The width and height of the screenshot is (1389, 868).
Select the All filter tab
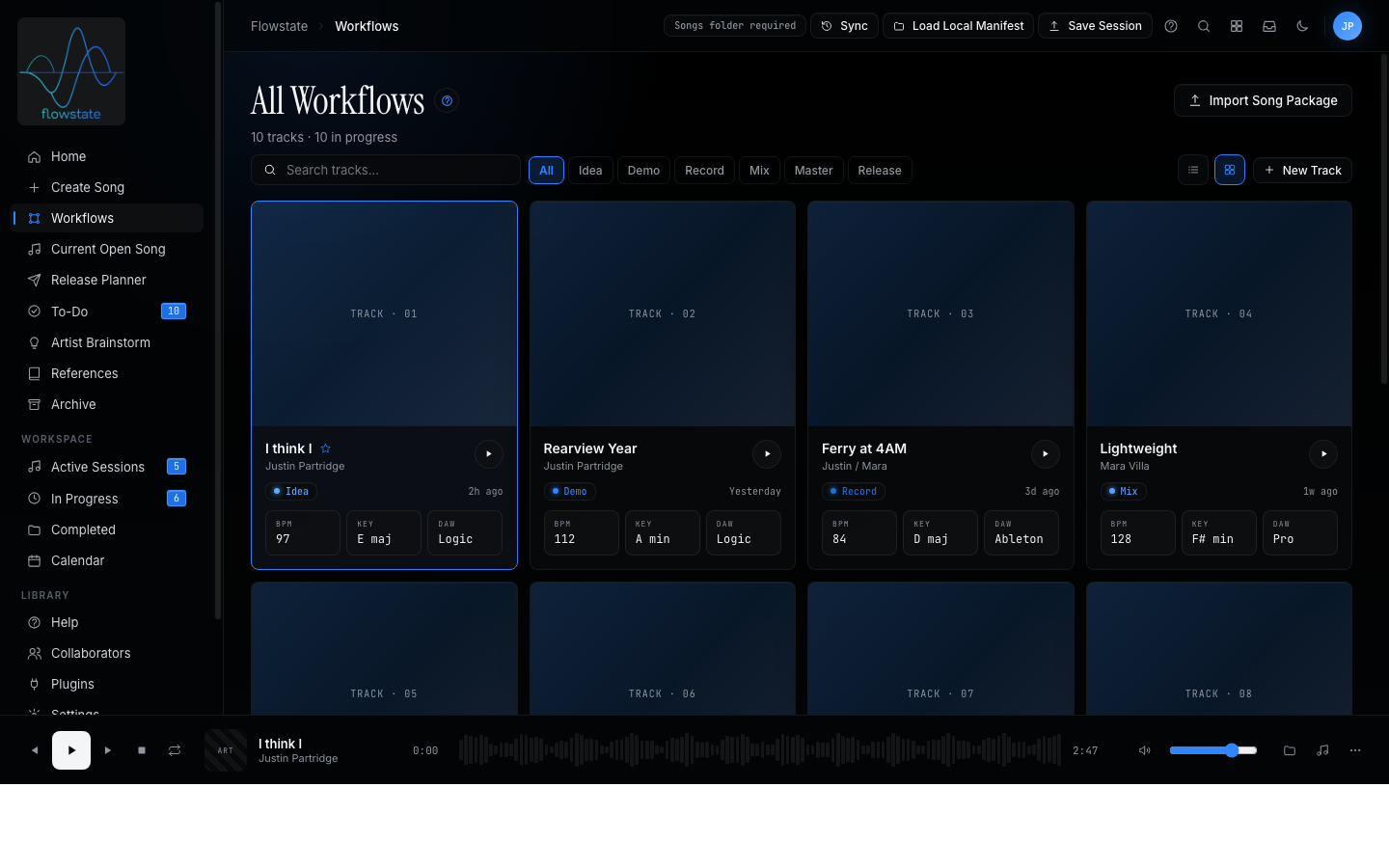click(546, 171)
